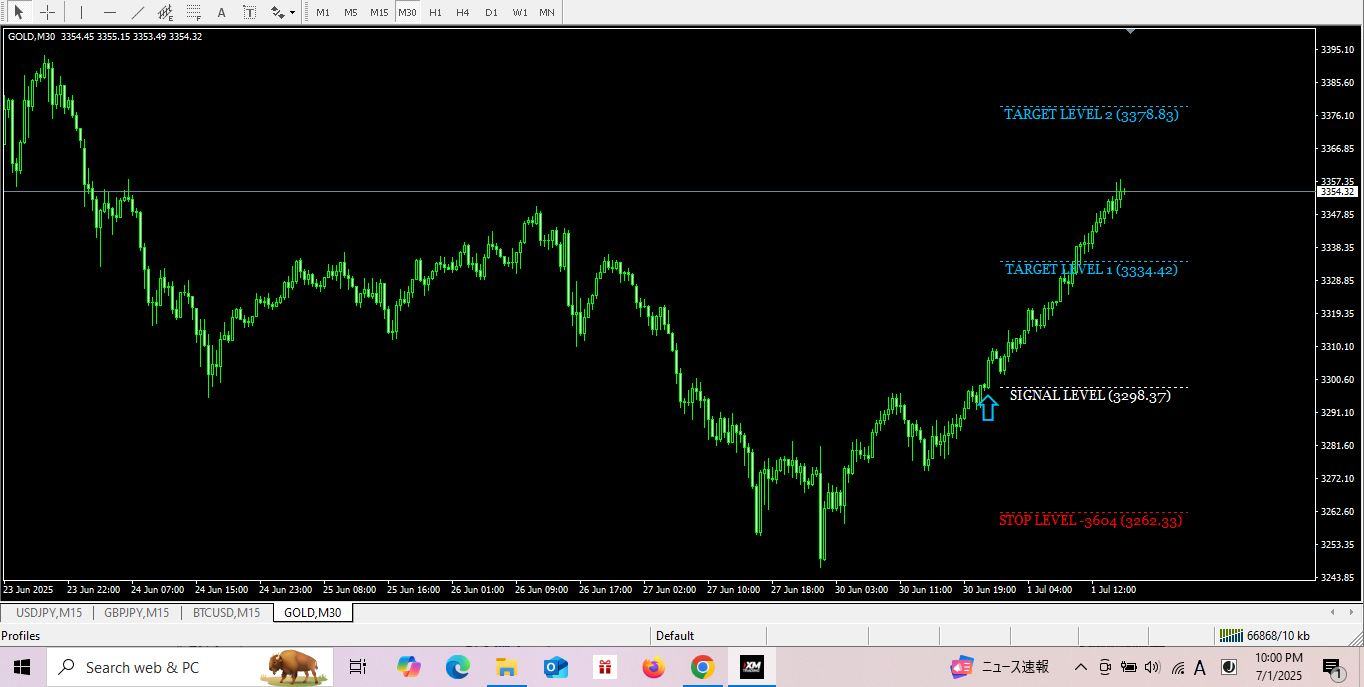Click the Default profile status field
The height and width of the screenshot is (687, 1364).
point(709,636)
